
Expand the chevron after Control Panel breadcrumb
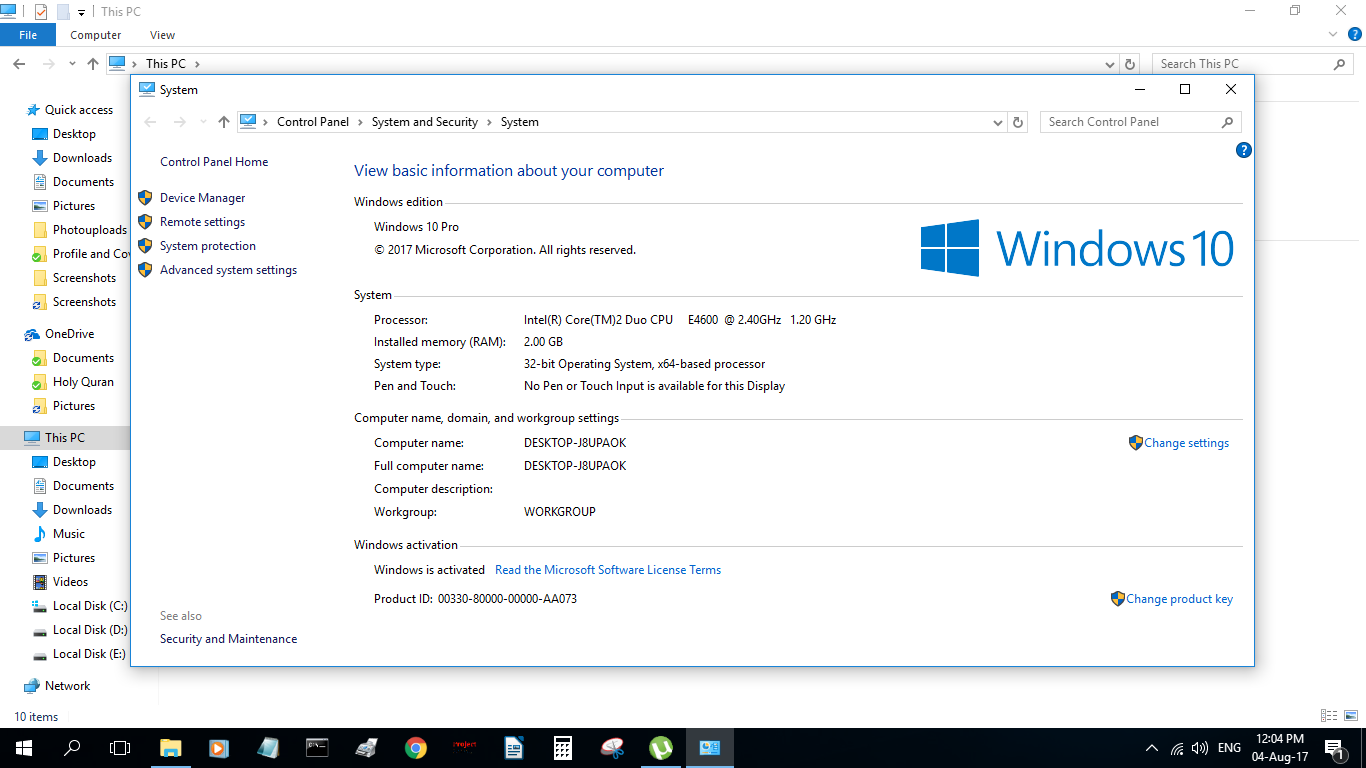pyautogui.click(x=360, y=122)
